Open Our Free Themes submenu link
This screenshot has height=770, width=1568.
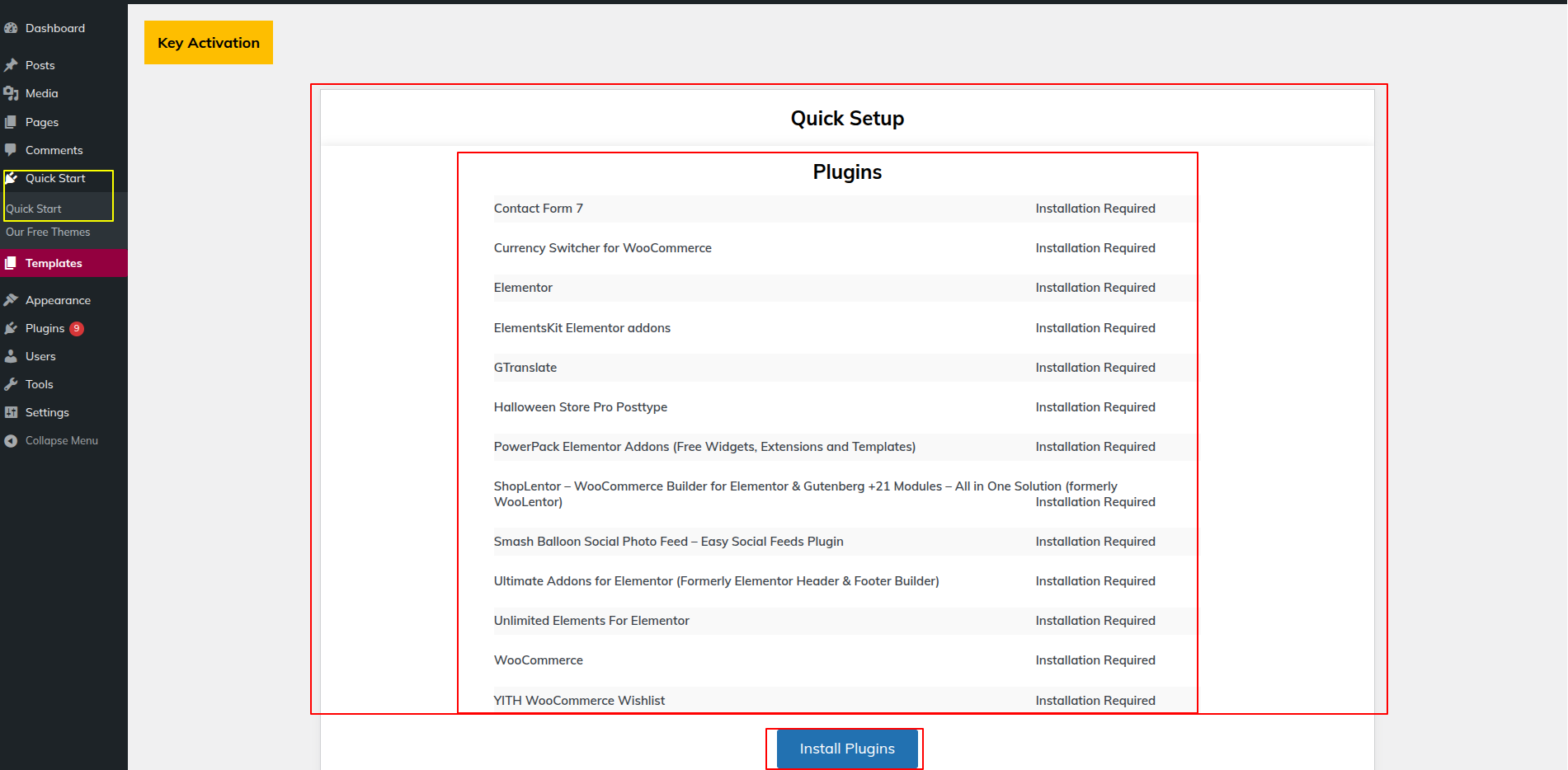pos(48,232)
